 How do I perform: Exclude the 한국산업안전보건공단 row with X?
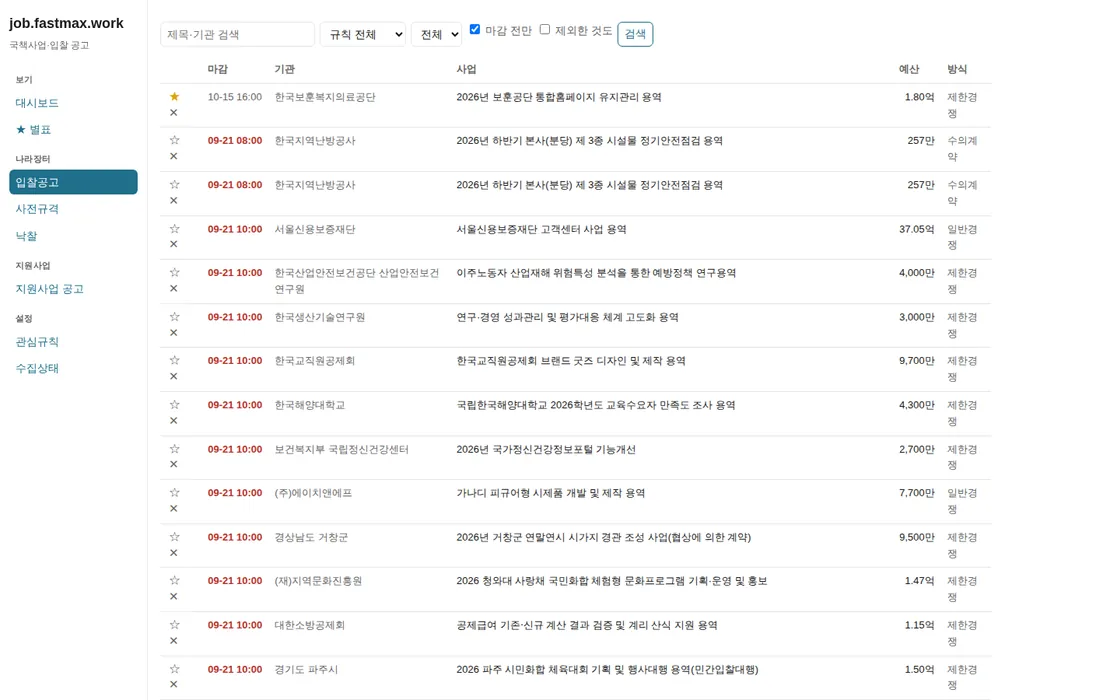[x=174, y=289]
